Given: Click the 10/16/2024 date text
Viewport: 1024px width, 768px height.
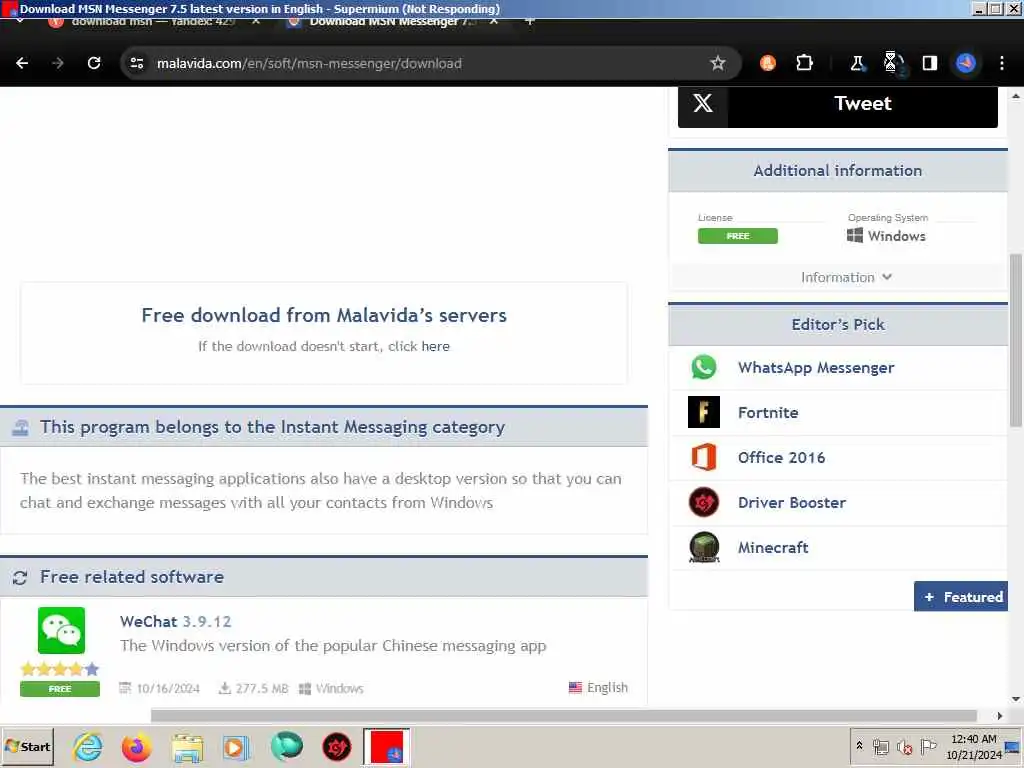Looking at the screenshot, I should [168, 688].
